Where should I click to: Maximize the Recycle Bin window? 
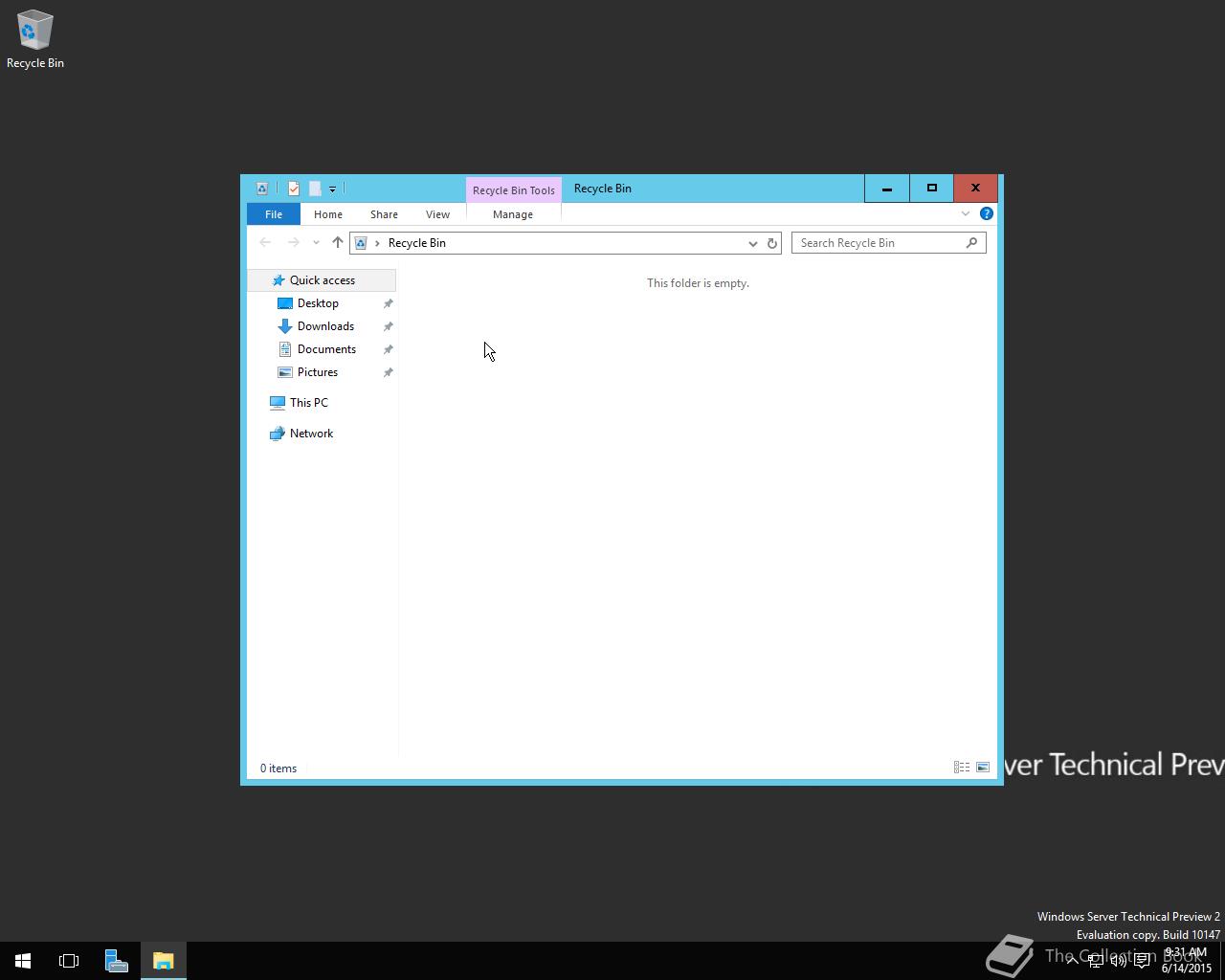coord(931,189)
